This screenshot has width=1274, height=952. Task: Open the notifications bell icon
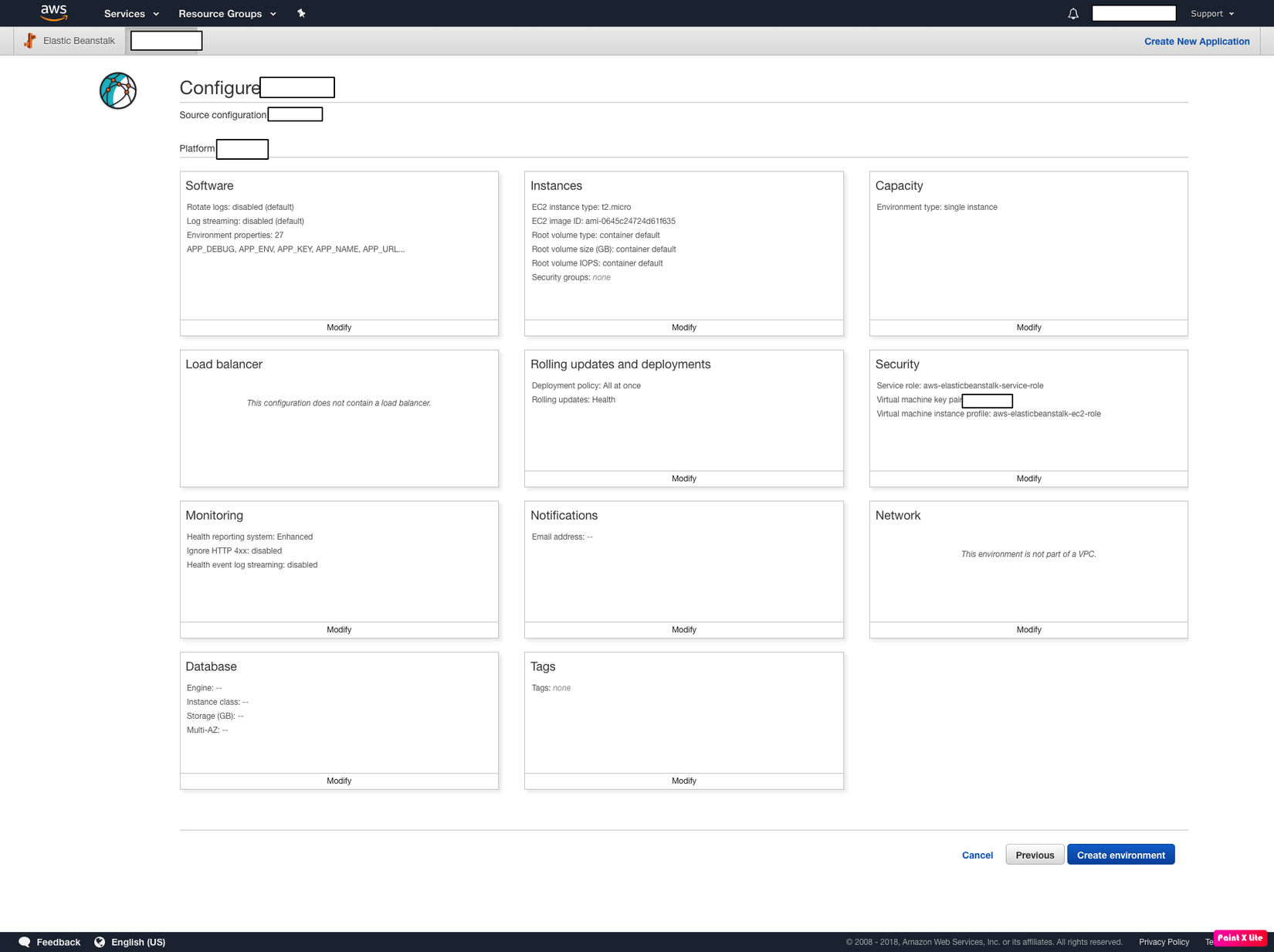pyautogui.click(x=1072, y=14)
